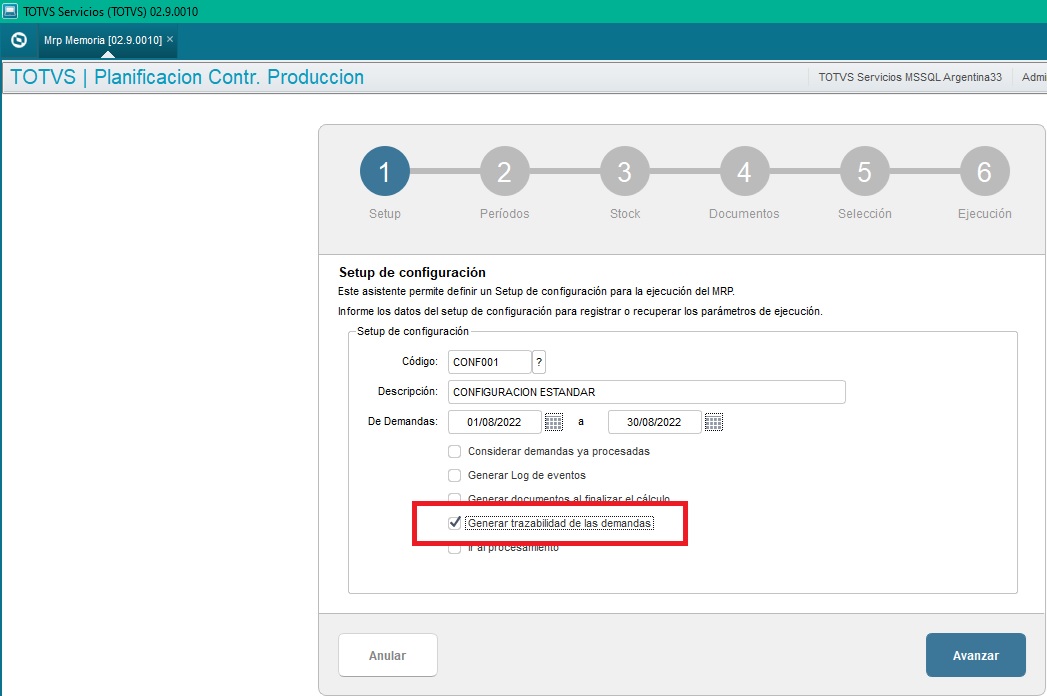Click the Avanzar button

point(976,655)
